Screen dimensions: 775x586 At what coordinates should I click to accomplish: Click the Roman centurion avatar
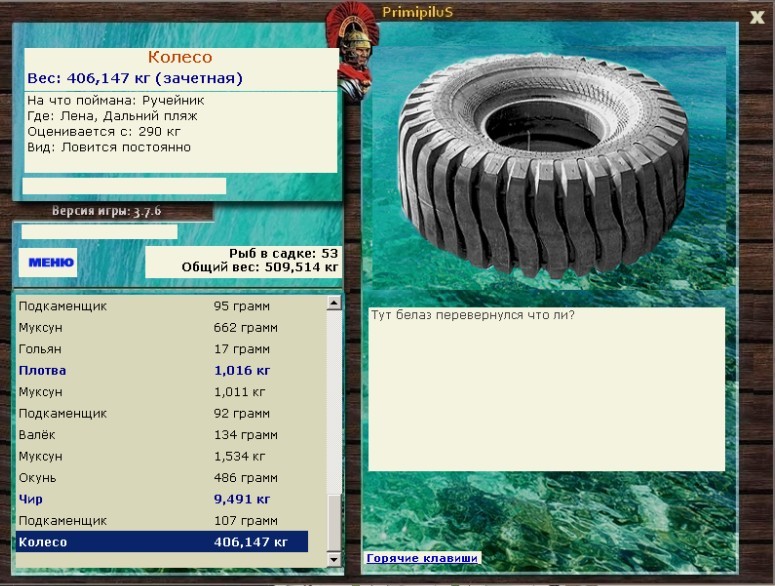pos(353,53)
